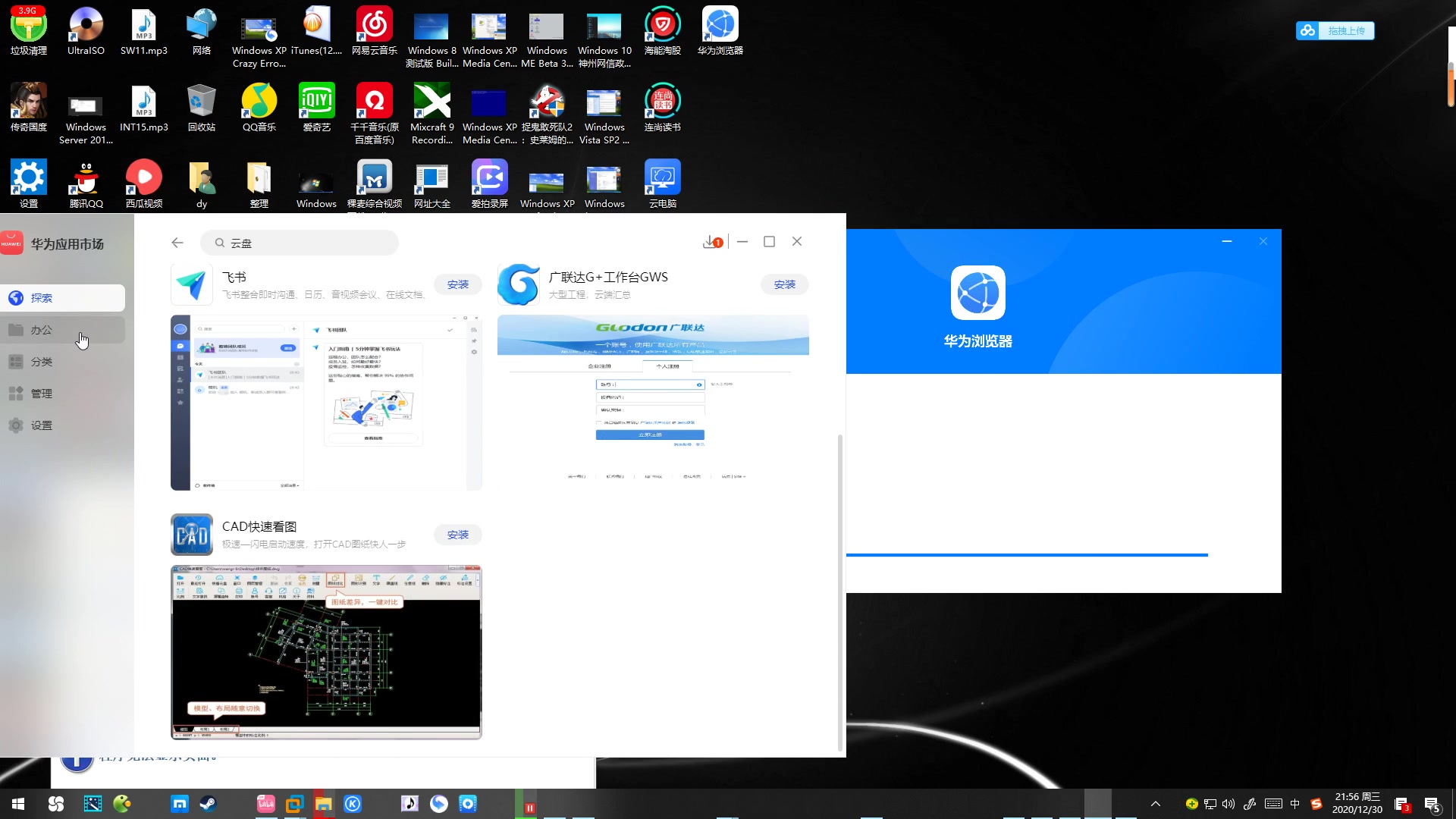Show hidden system tray icons
1456x819 pixels.
click(1156, 804)
